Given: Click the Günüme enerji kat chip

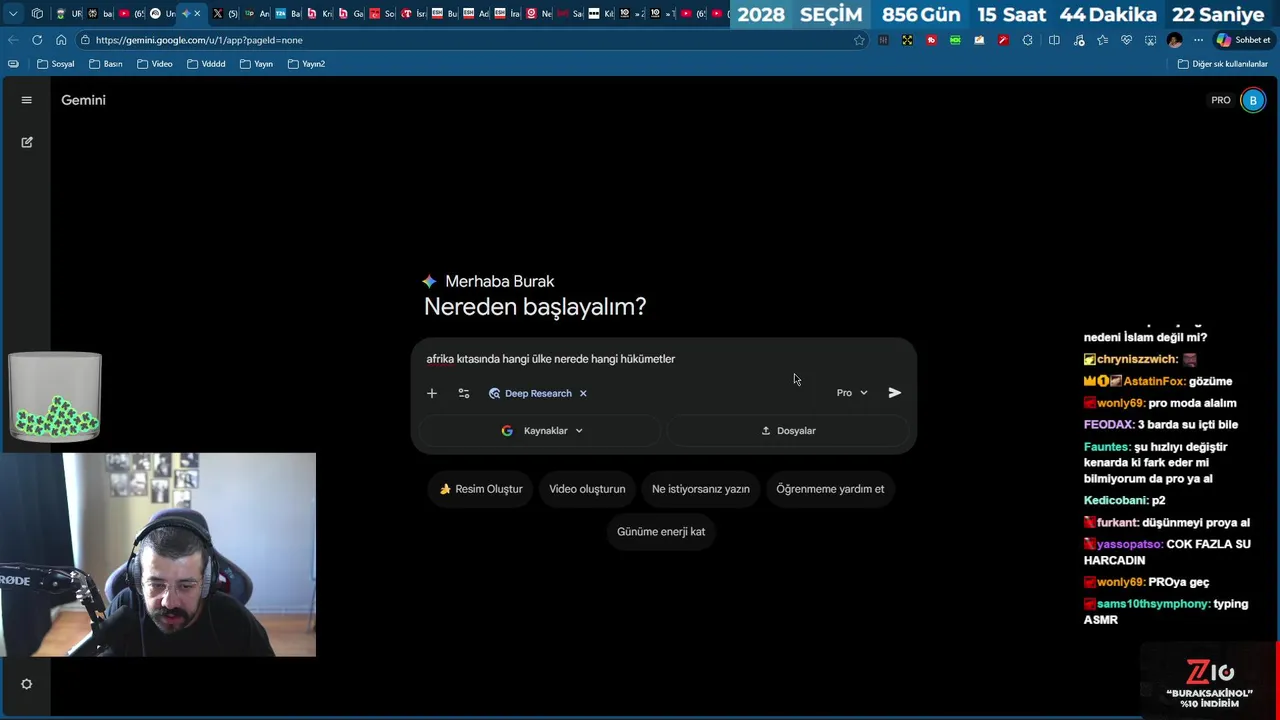Looking at the screenshot, I should tap(661, 532).
